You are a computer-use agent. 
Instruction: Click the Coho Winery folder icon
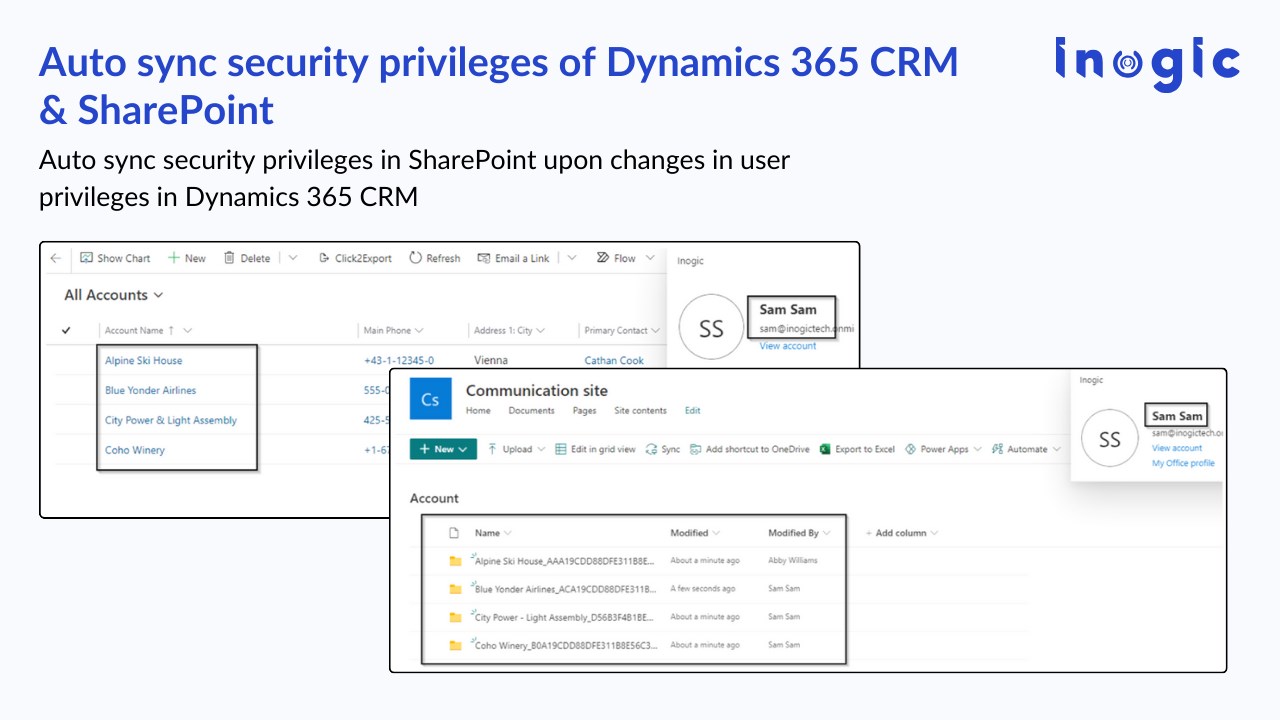(455, 645)
